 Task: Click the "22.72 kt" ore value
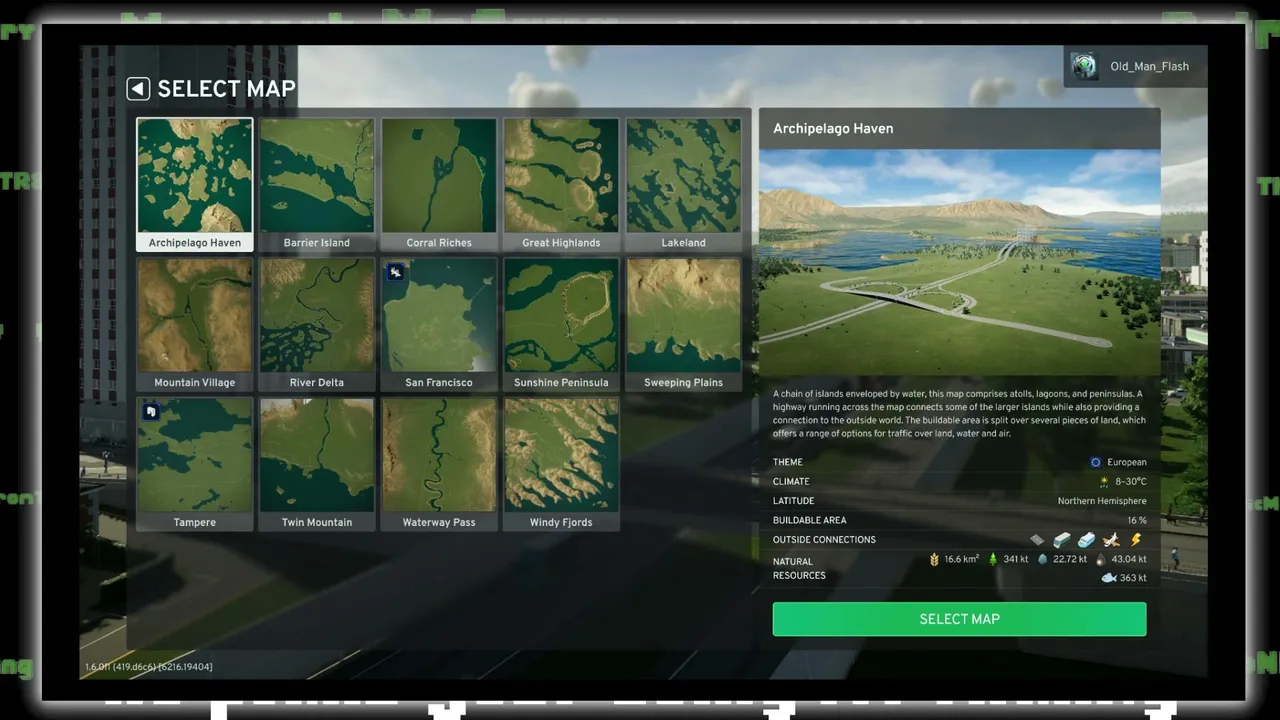pyautogui.click(x=1070, y=559)
